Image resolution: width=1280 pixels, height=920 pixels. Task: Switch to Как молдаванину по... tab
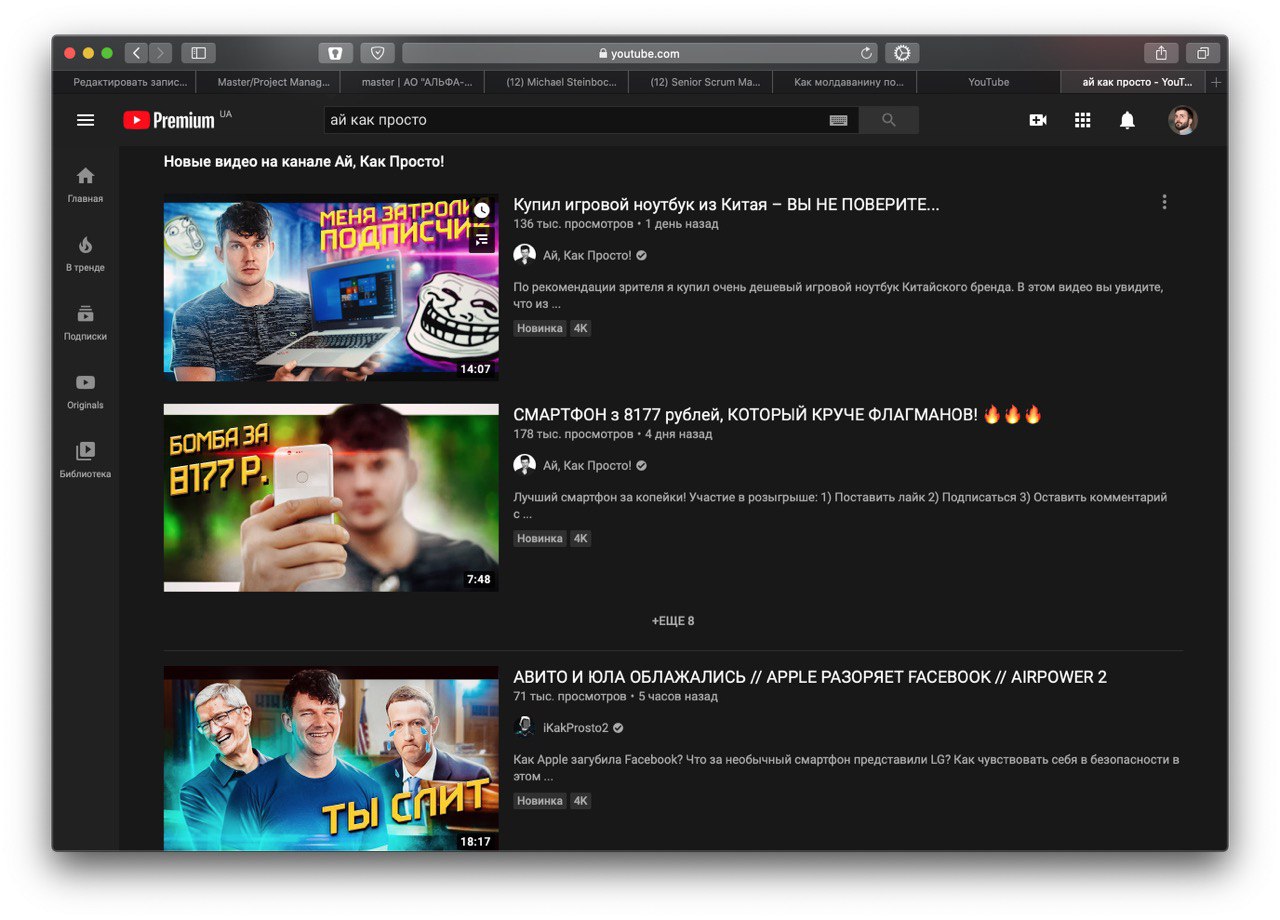844,82
